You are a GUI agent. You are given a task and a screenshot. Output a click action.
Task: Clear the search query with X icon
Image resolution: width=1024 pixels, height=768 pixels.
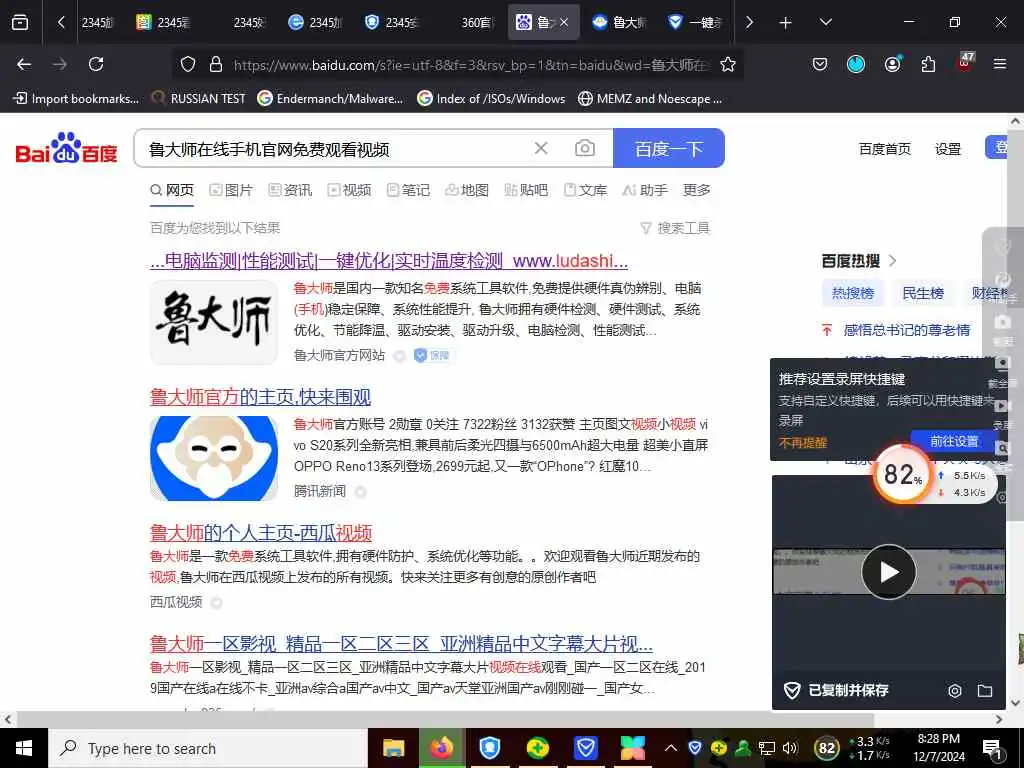coord(541,148)
